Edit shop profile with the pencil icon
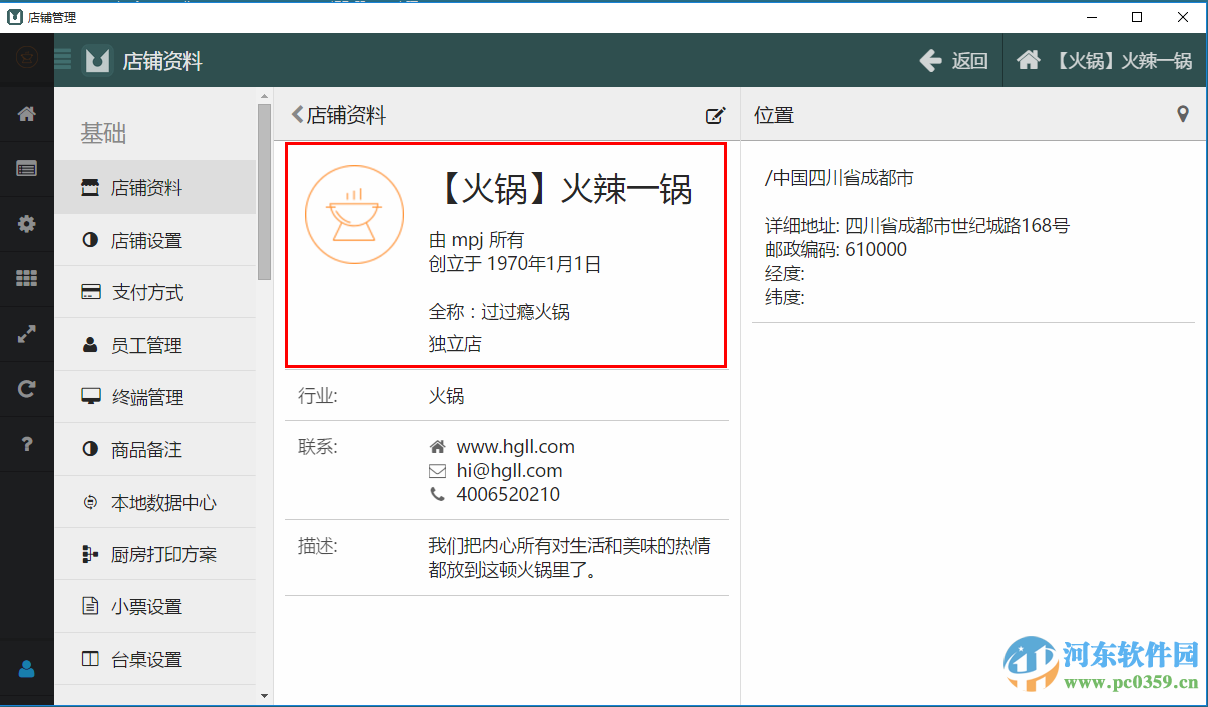Image resolution: width=1208 pixels, height=707 pixels. 716,116
